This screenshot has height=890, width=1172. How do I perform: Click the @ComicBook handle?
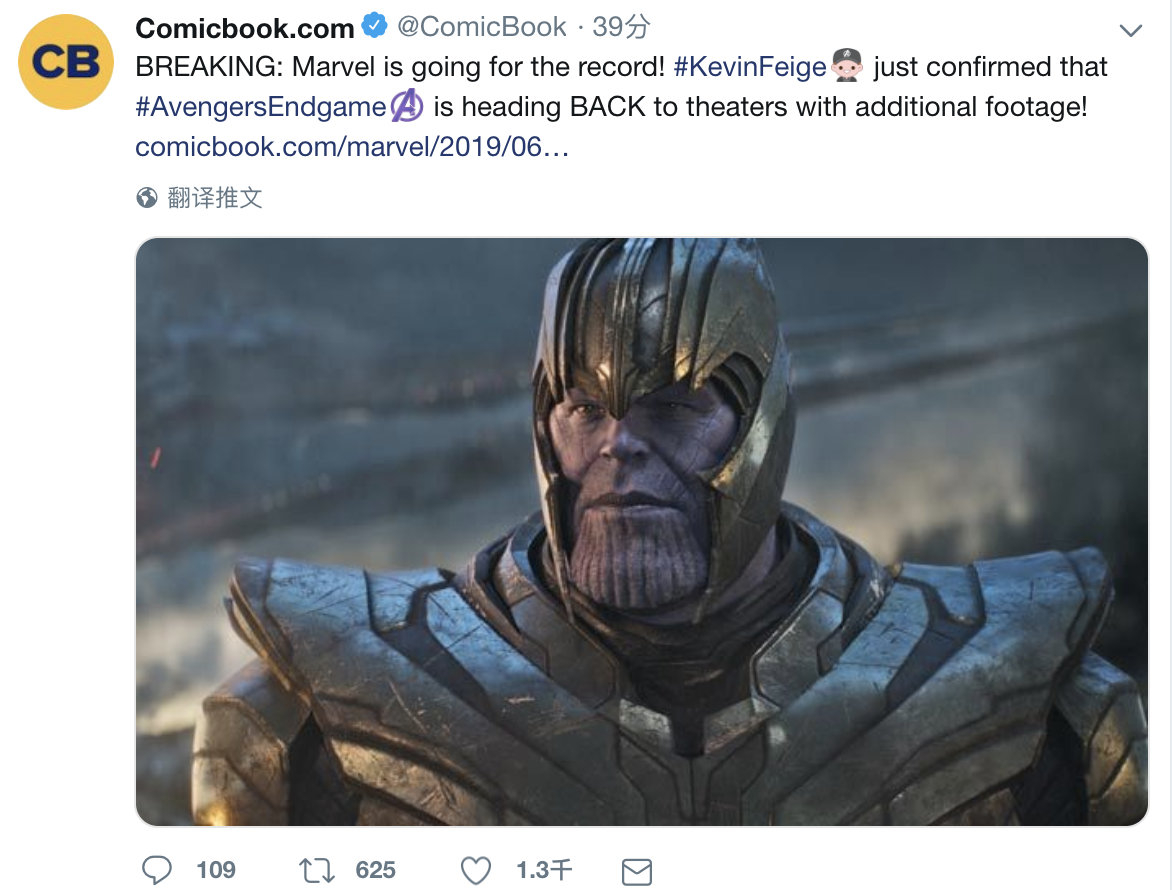[481, 27]
